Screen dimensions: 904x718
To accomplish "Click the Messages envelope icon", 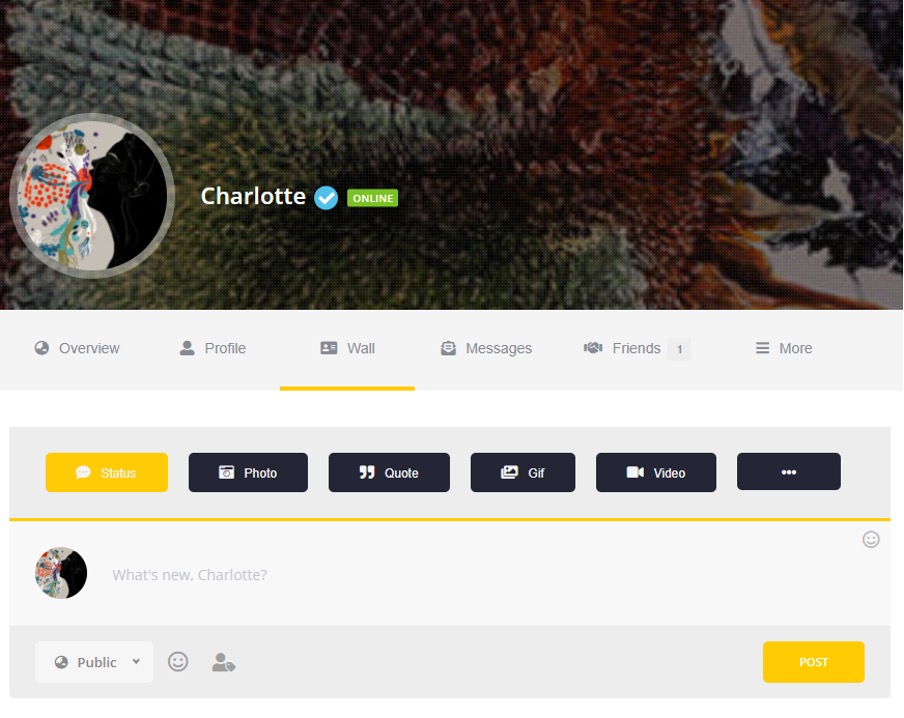I will (448, 348).
